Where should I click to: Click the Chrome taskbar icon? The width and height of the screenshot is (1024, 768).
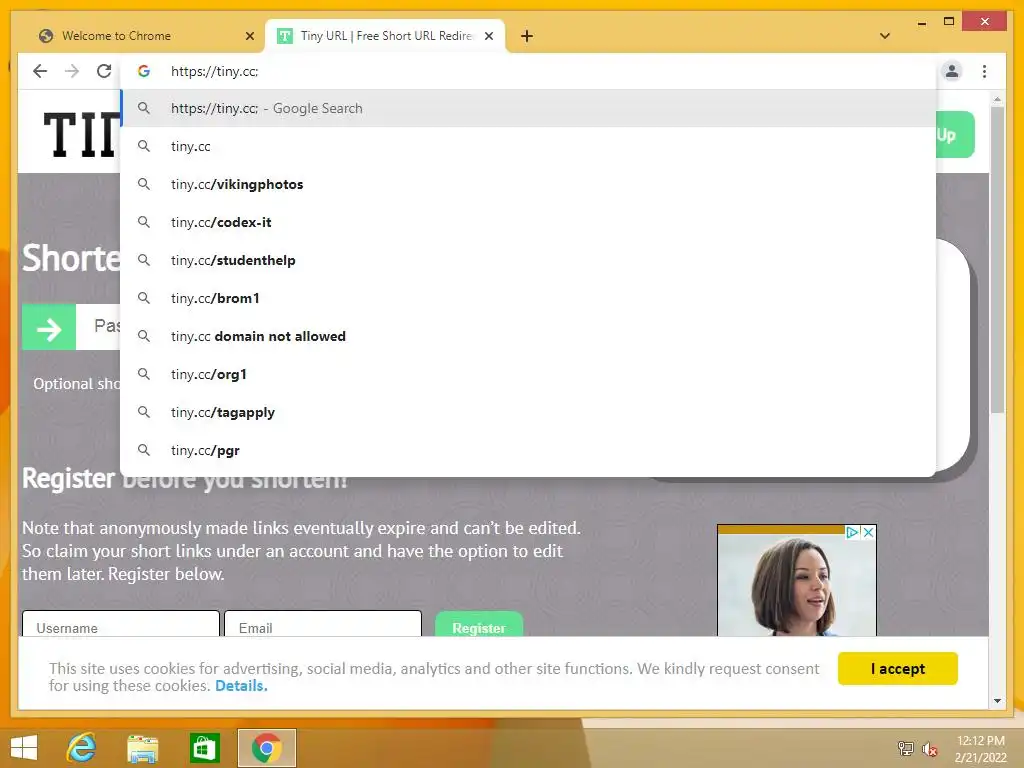(x=266, y=748)
